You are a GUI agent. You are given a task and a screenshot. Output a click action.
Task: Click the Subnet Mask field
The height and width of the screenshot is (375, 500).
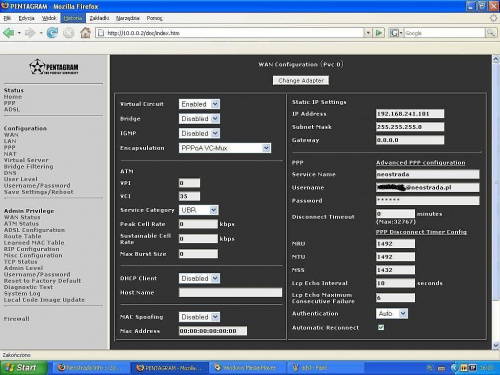click(x=410, y=127)
